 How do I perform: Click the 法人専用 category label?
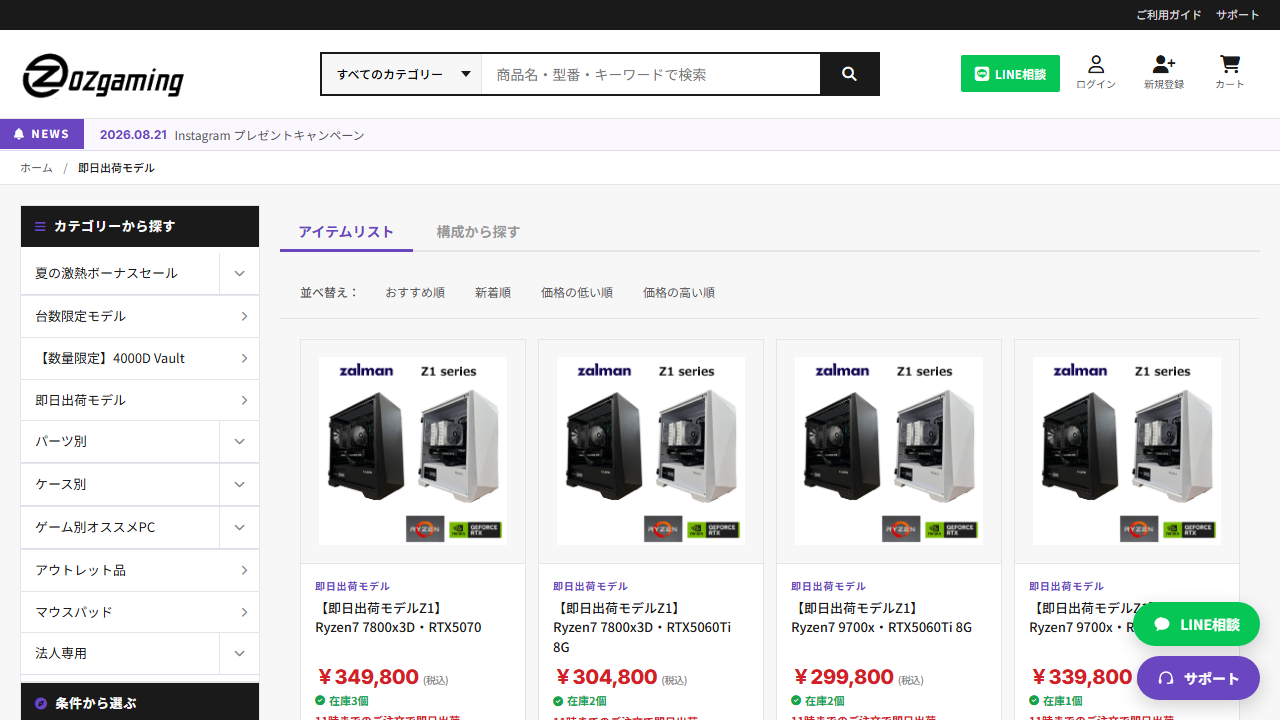pos(60,653)
